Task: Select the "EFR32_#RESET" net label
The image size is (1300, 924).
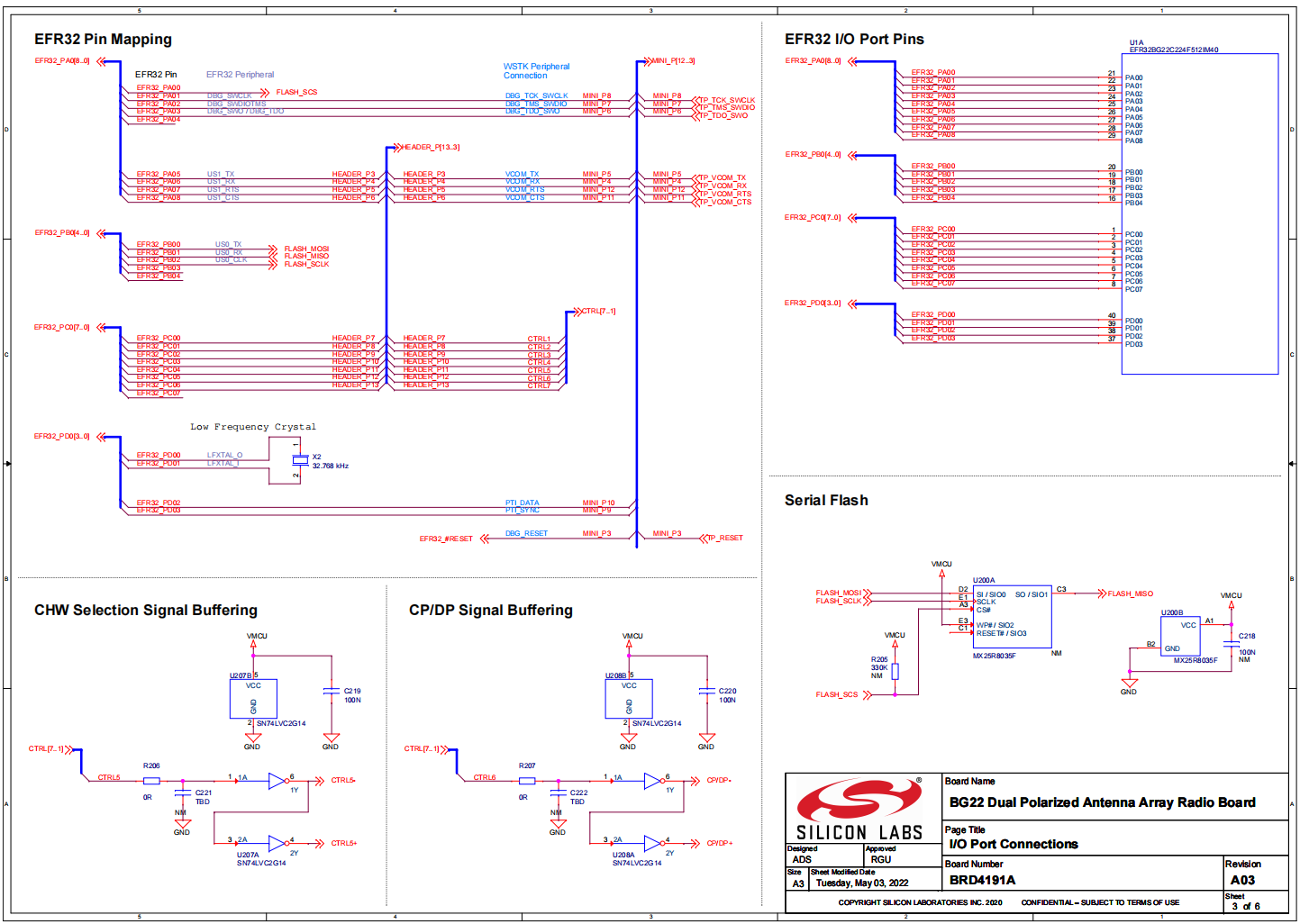Action: click(x=446, y=539)
